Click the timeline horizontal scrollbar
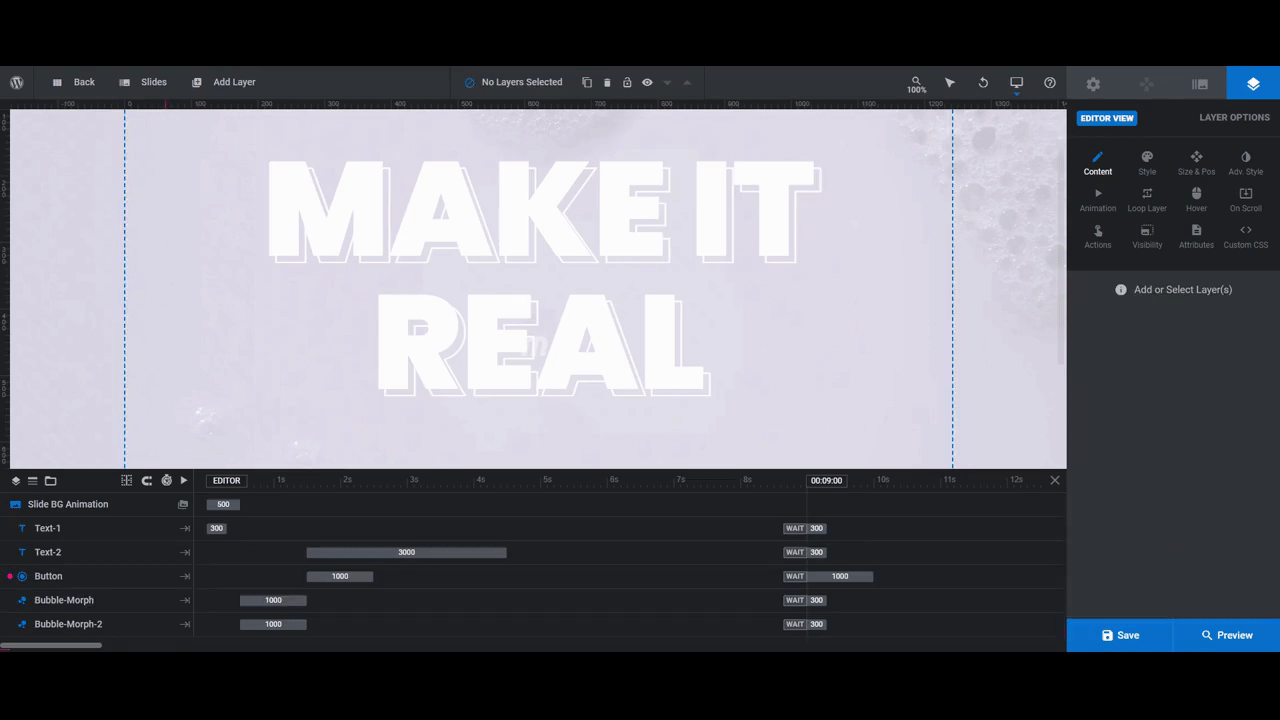 pyautogui.click(x=51, y=645)
